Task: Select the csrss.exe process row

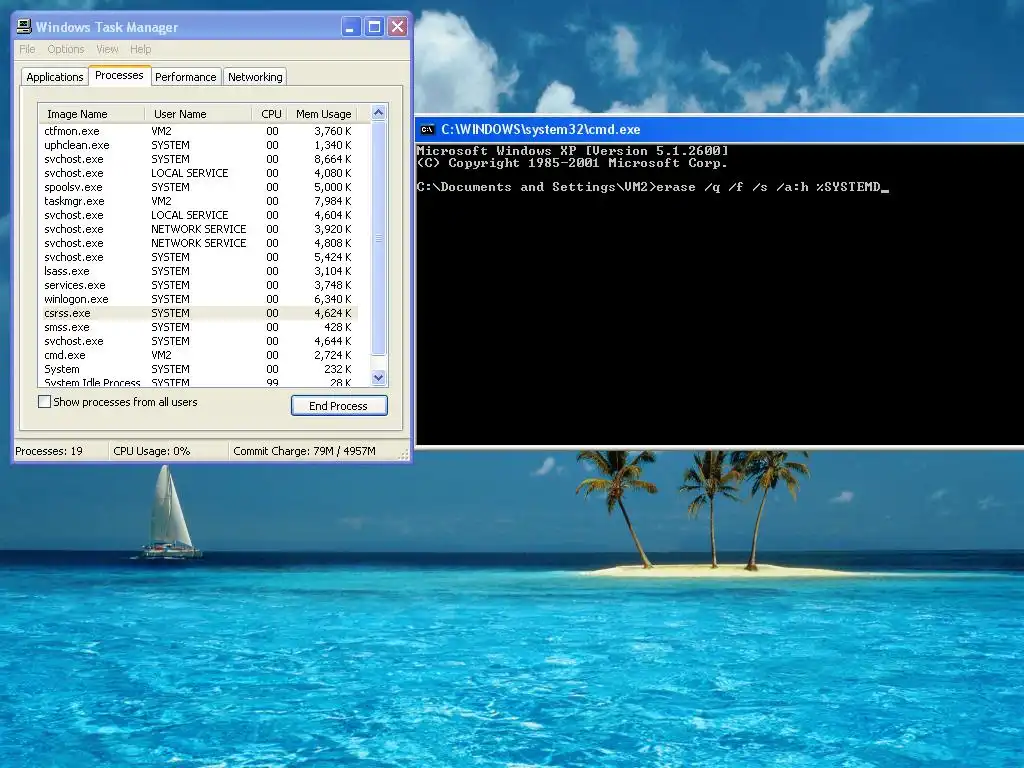Action: coord(198,313)
